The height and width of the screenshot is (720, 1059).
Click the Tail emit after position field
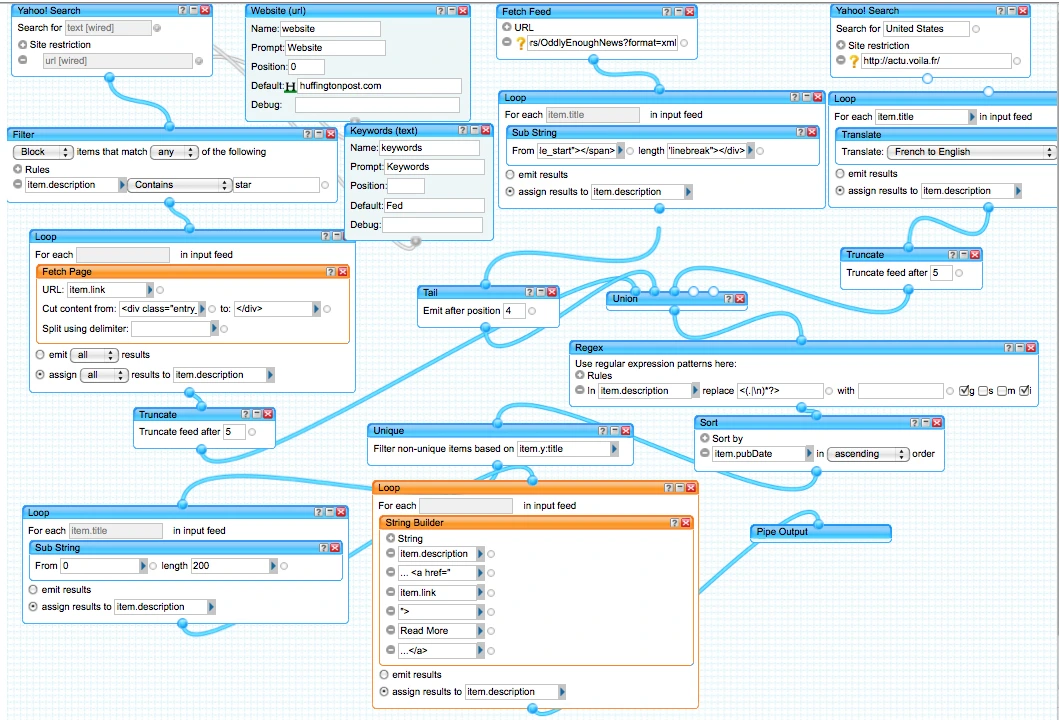pos(514,311)
